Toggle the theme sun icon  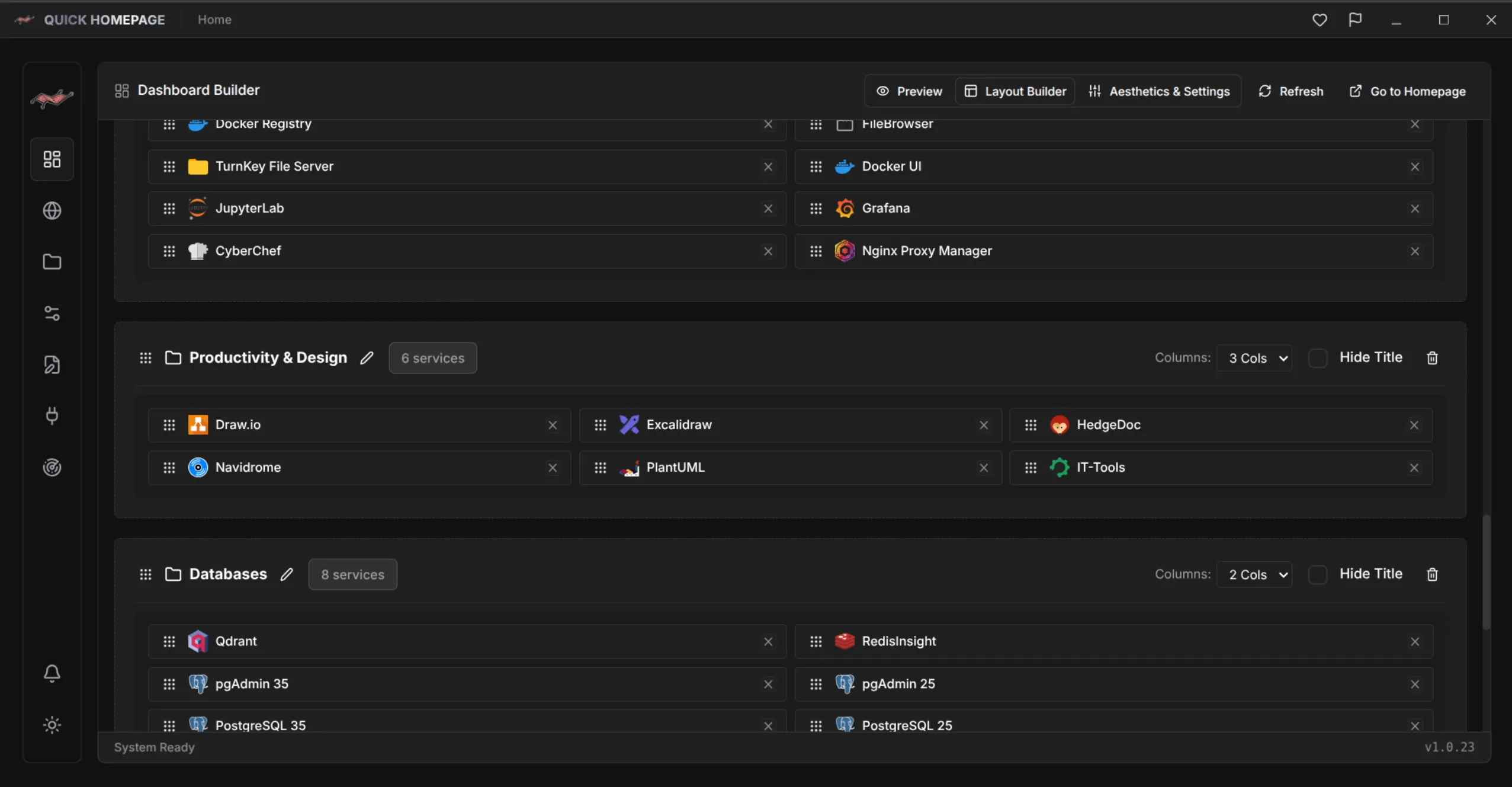coord(52,725)
